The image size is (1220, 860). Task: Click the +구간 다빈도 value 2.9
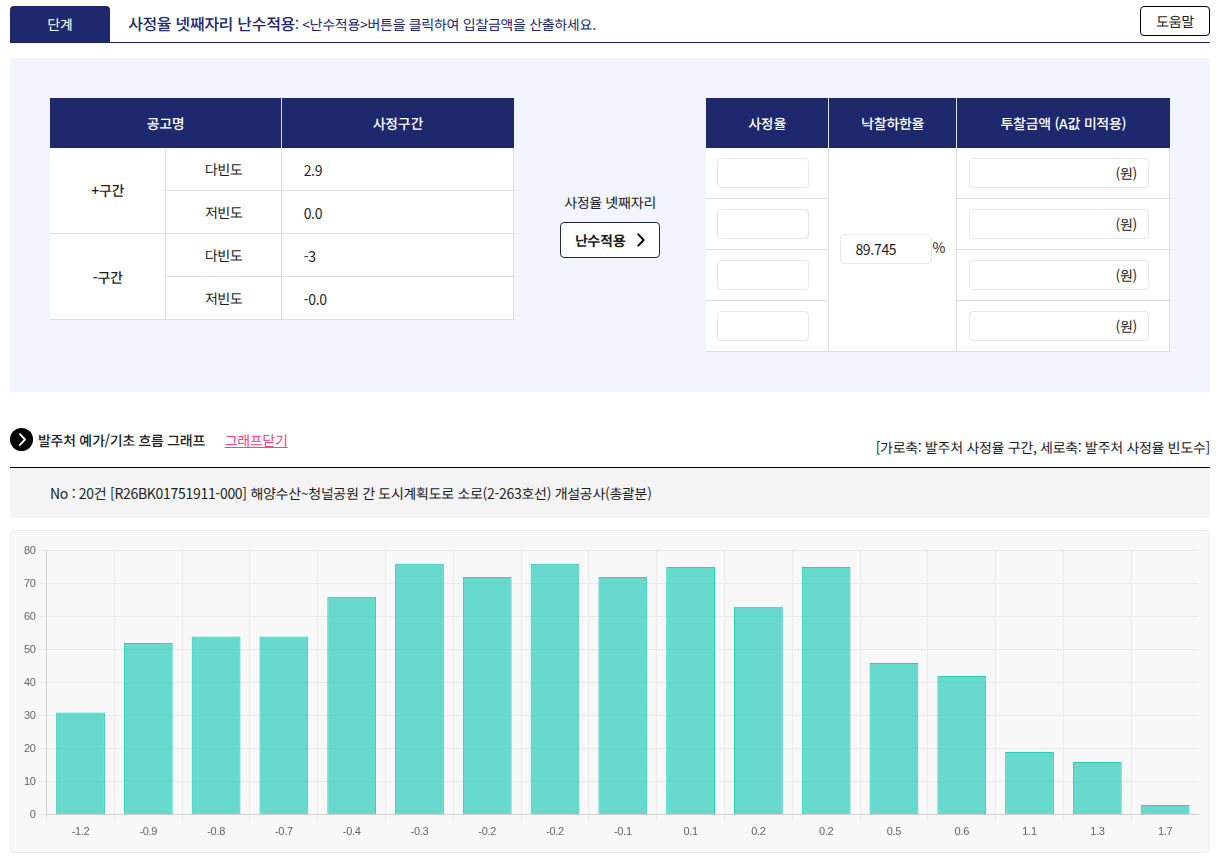pos(313,171)
